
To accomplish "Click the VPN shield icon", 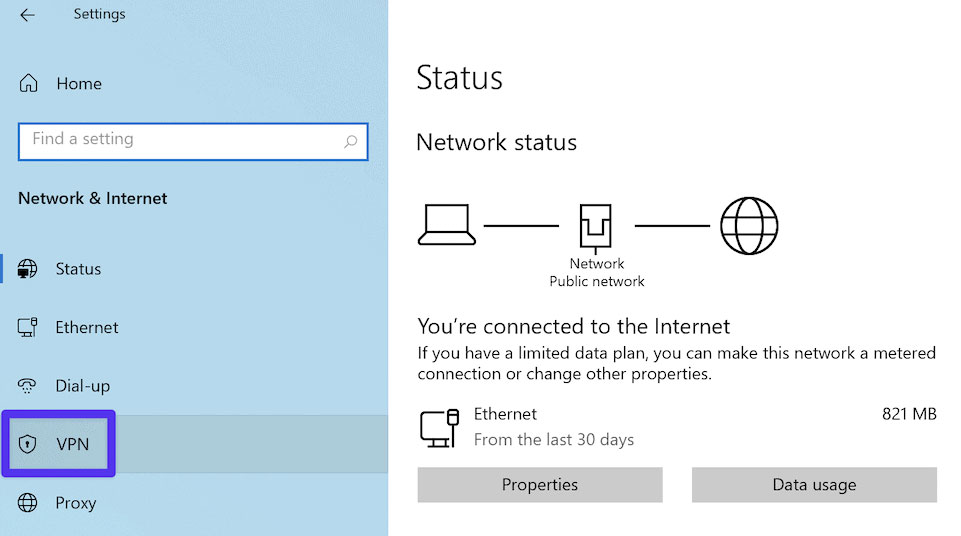I will point(28,444).
